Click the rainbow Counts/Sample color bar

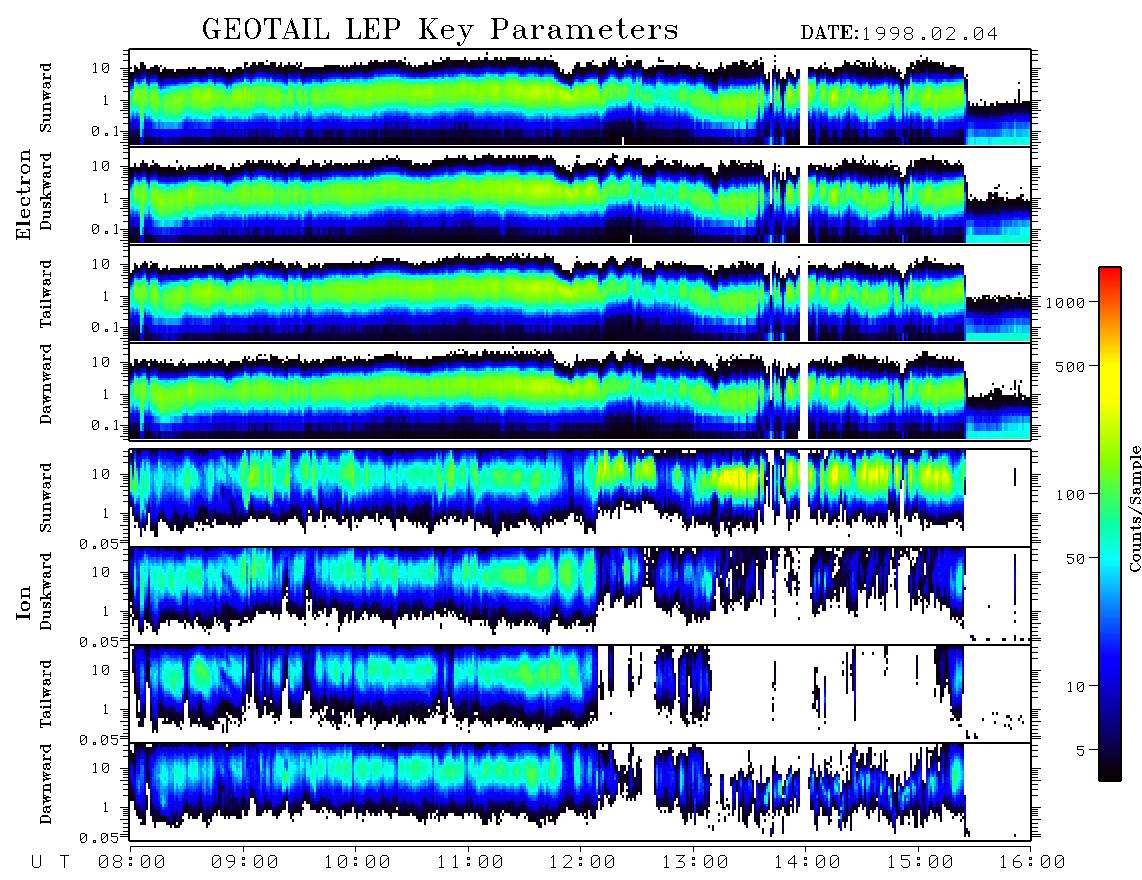point(1110,524)
